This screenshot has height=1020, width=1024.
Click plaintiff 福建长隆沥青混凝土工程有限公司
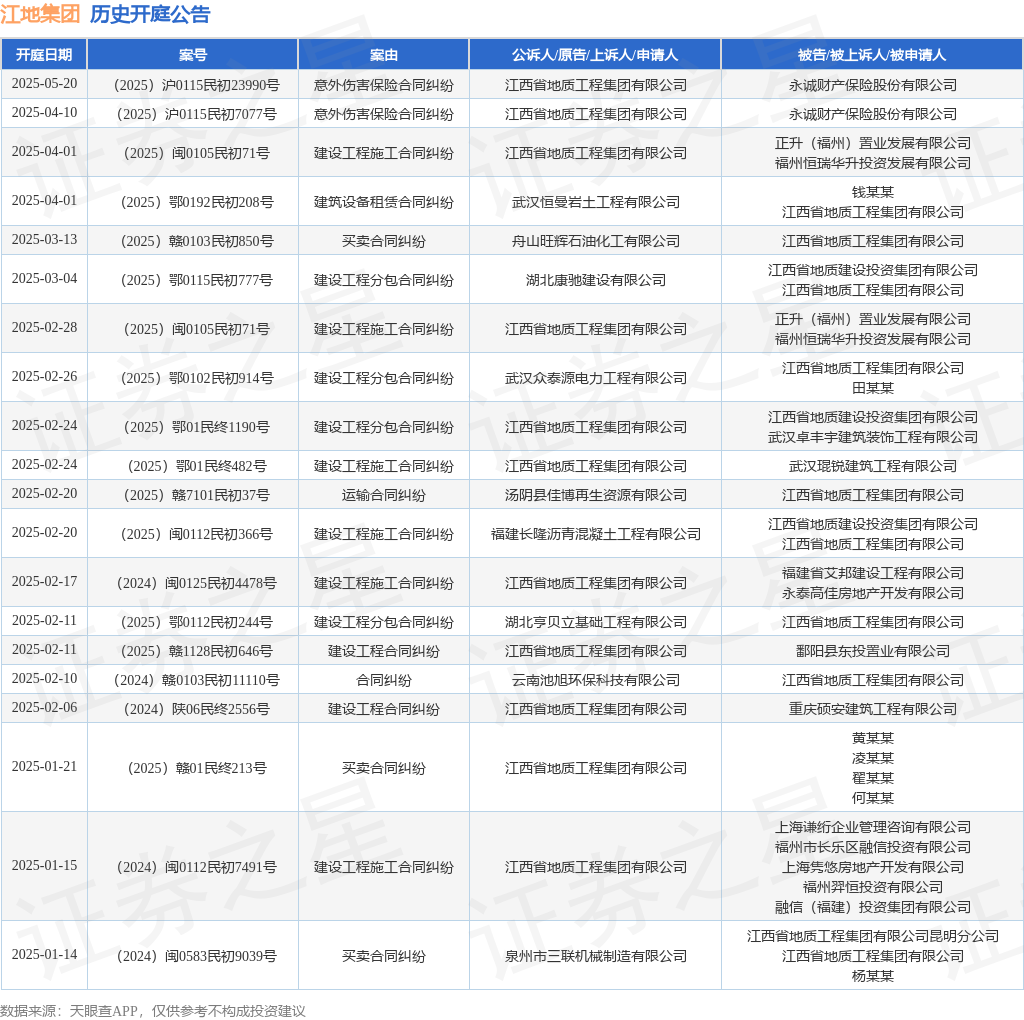click(x=596, y=534)
